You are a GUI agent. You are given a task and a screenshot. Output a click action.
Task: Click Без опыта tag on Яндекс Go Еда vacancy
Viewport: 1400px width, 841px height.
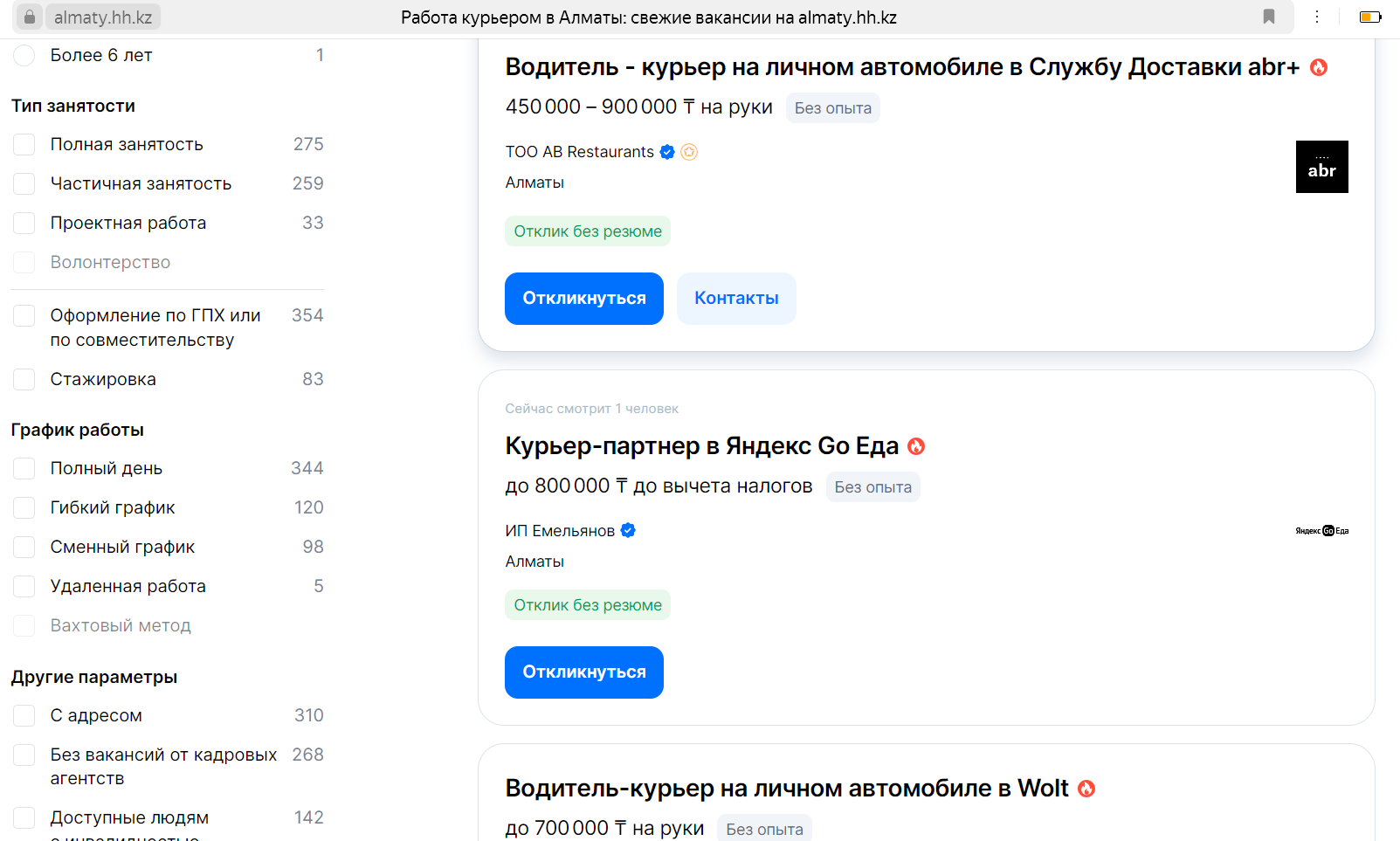873,487
